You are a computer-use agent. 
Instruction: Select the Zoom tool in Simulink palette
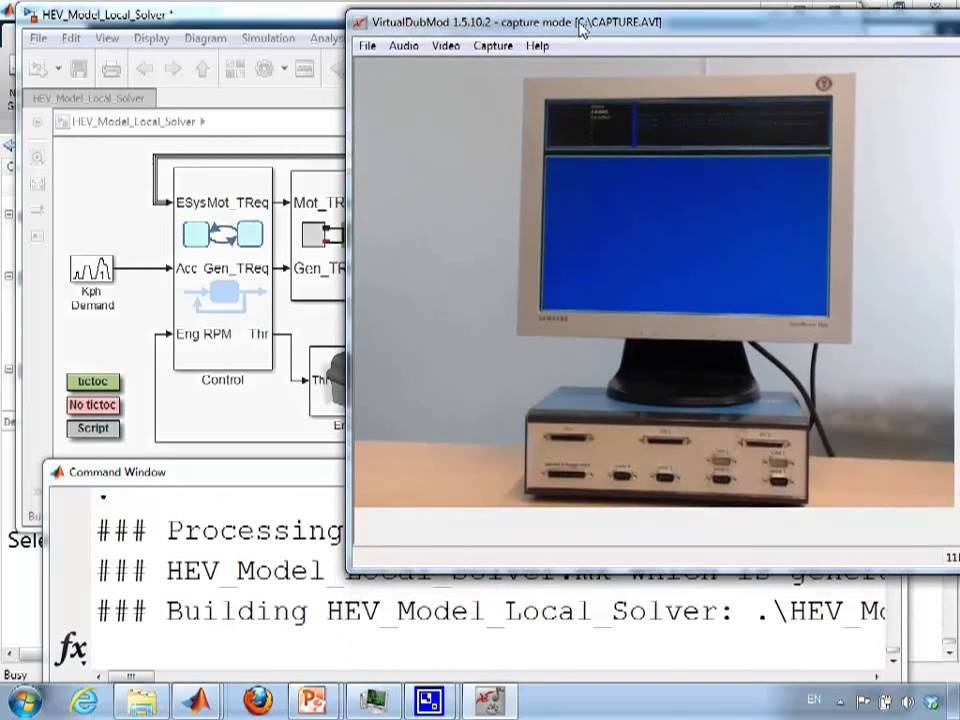37,158
